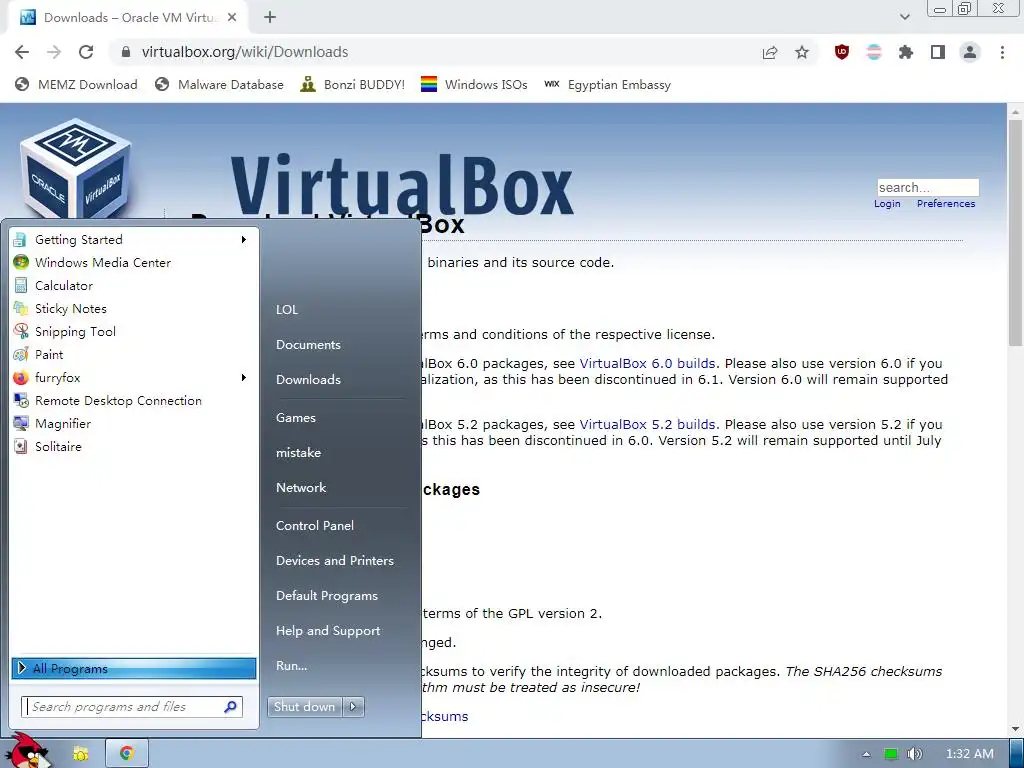The width and height of the screenshot is (1024, 768).
Task: Launch the Magnifier icon
Action: point(21,423)
